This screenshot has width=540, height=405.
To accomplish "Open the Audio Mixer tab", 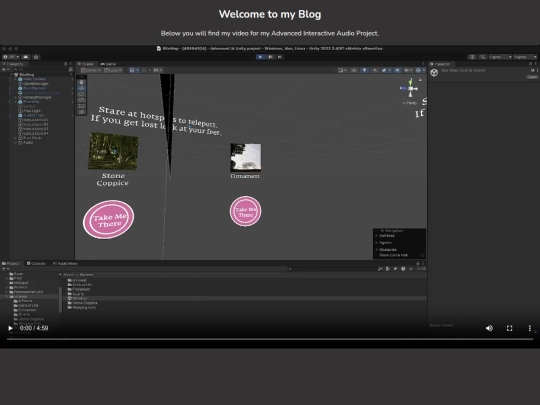I will [x=65, y=263].
